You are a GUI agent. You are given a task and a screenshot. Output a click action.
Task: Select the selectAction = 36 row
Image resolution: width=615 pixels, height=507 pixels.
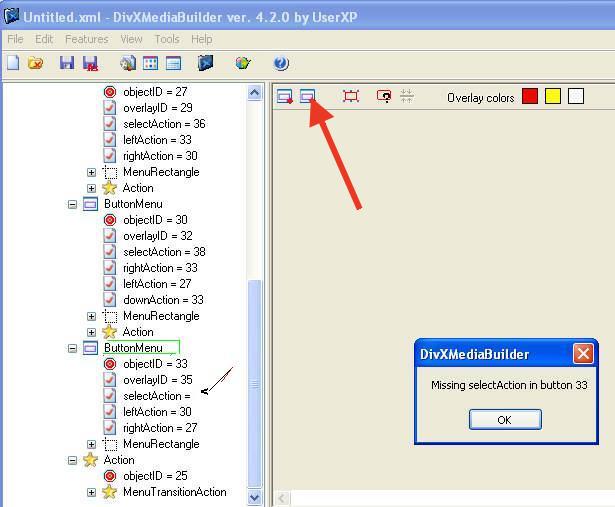(164, 124)
